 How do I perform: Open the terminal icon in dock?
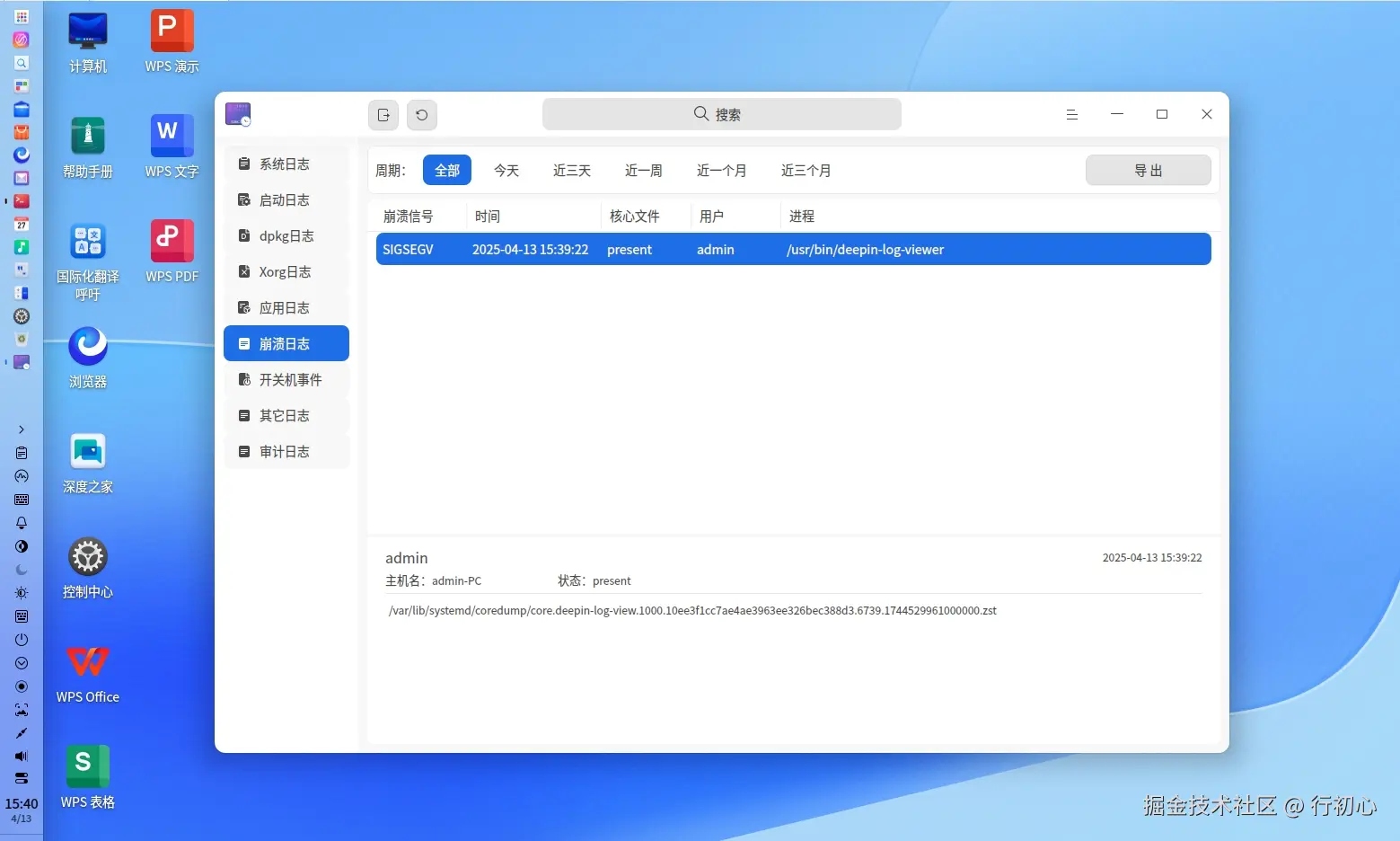tap(22, 201)
